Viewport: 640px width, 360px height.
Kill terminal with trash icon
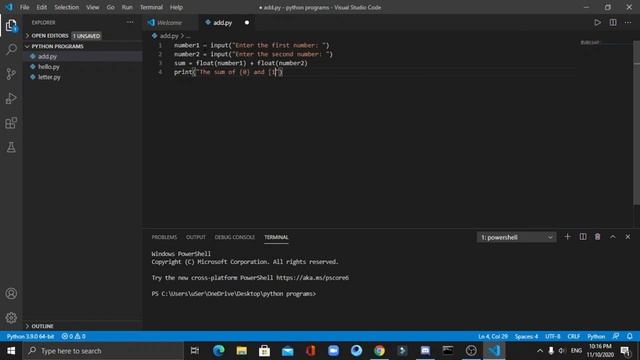598,237
